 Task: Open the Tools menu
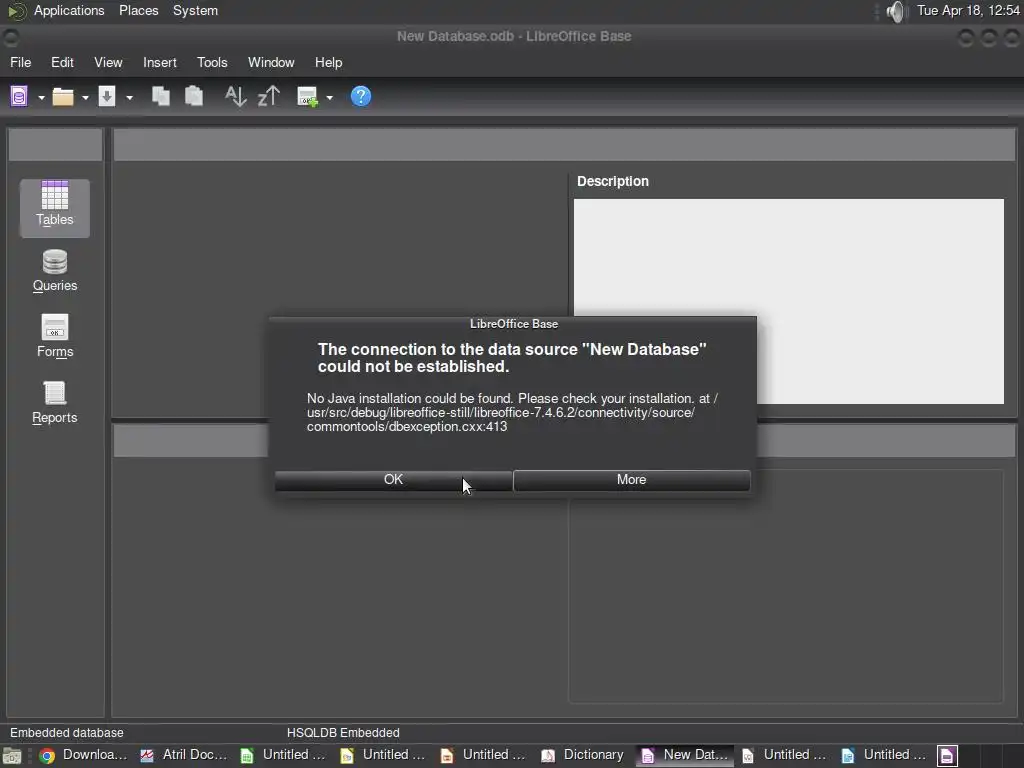pos(212,62)
